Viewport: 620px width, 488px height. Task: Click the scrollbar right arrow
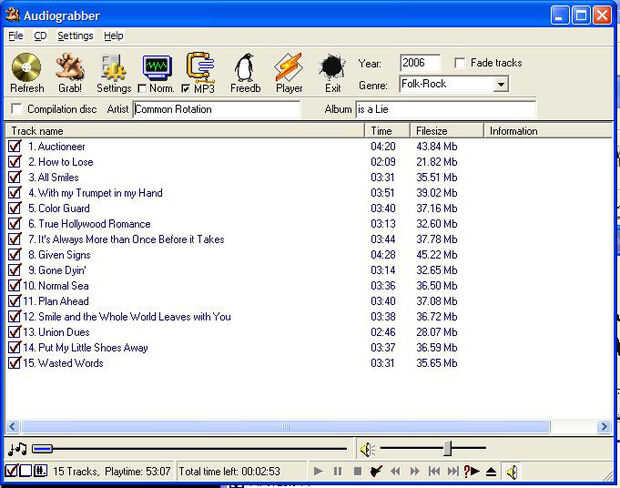[x=604, y=427]
